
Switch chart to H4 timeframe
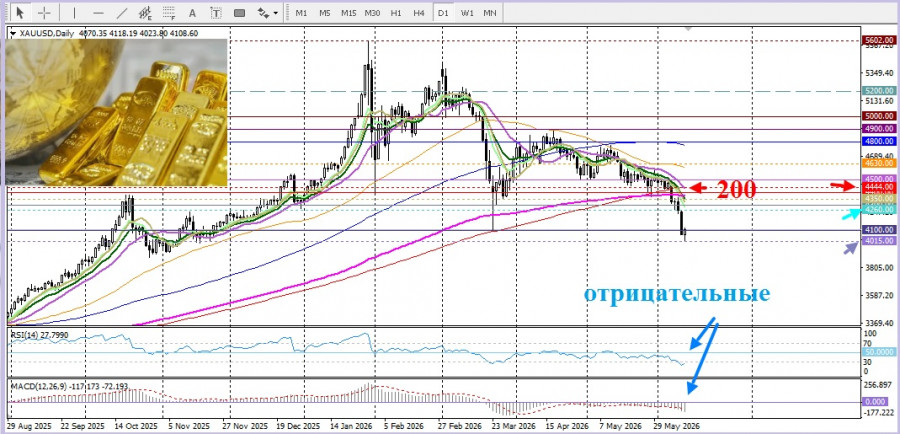pos(419,12)
